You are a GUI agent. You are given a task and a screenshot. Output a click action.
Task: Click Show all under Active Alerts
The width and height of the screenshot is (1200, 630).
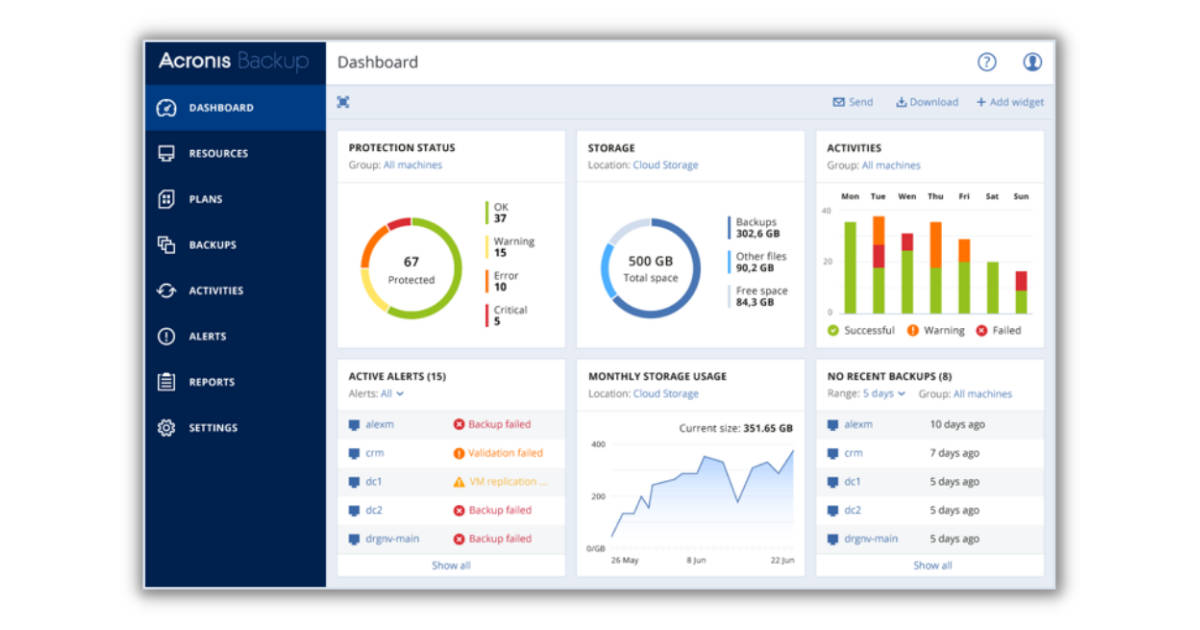(451, 565)
